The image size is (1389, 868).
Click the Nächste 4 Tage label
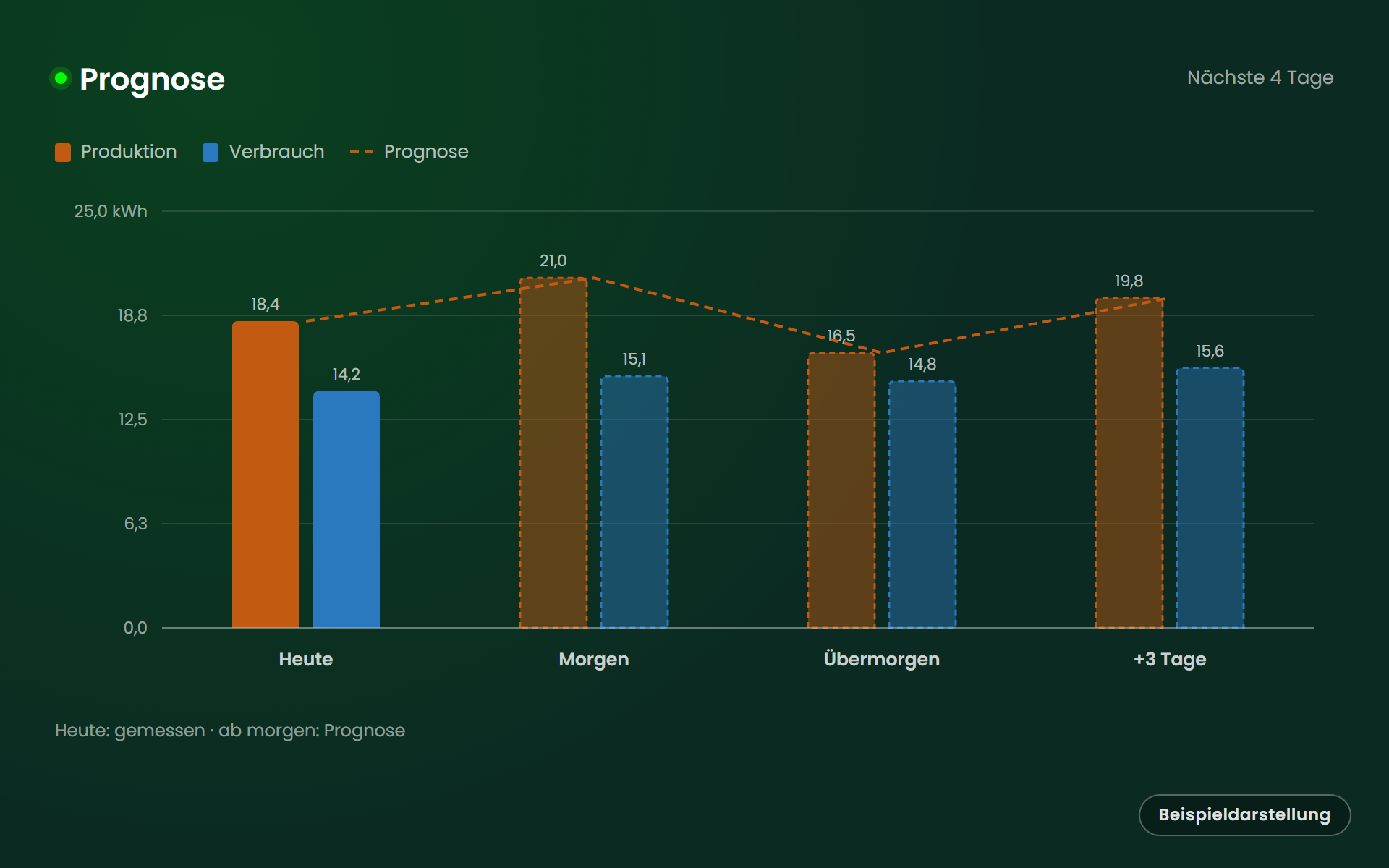(x=1260, y=77)
